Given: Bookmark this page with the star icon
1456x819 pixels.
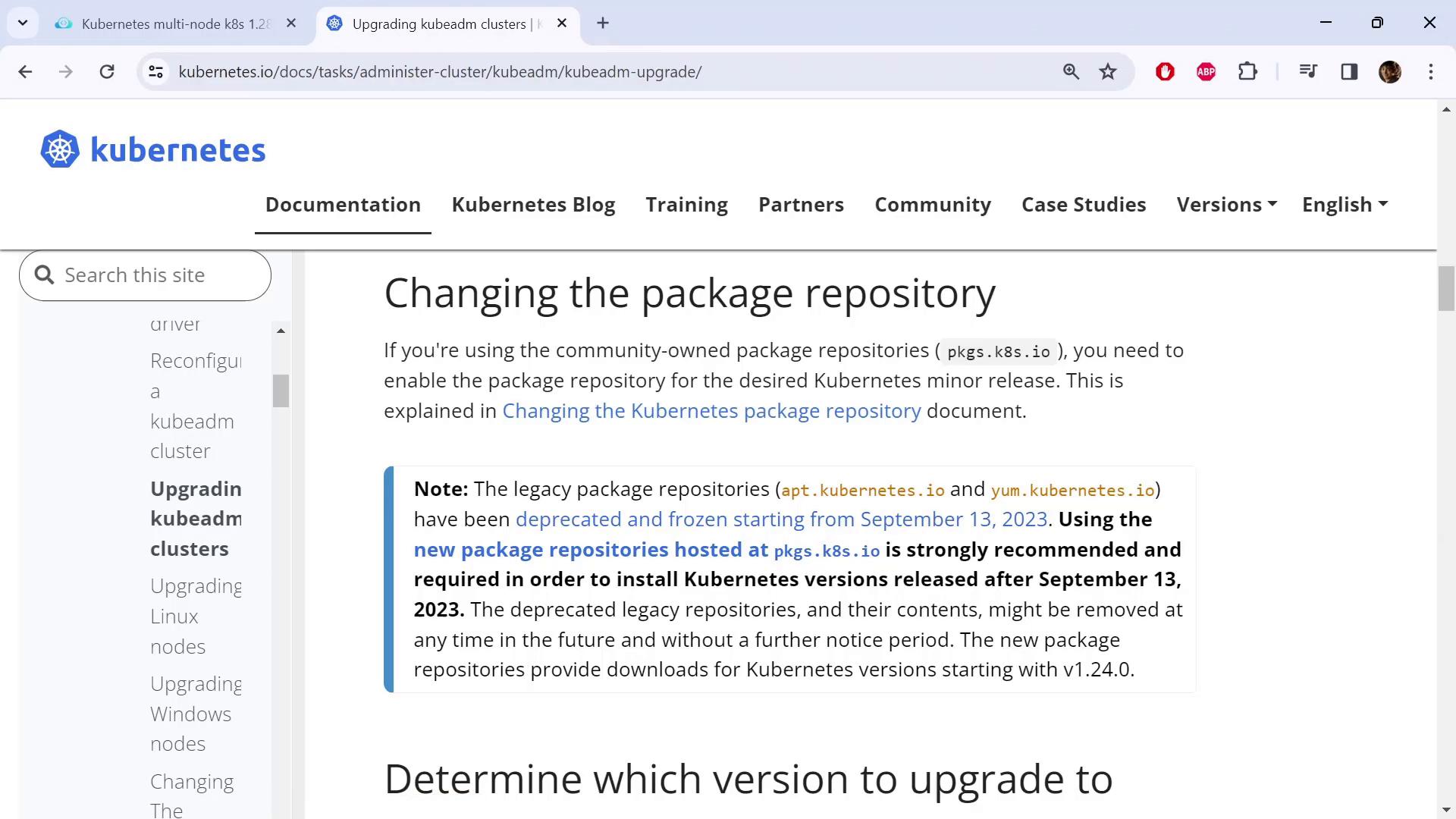Looking at the screenshot, I should click(x=1108, y=72).
